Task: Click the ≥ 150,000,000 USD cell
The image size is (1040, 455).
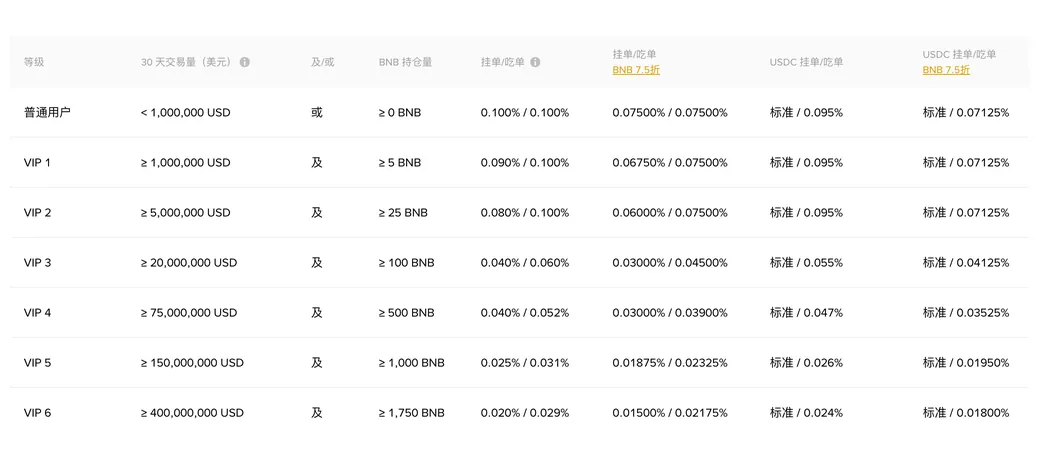Action: point(192,363)
